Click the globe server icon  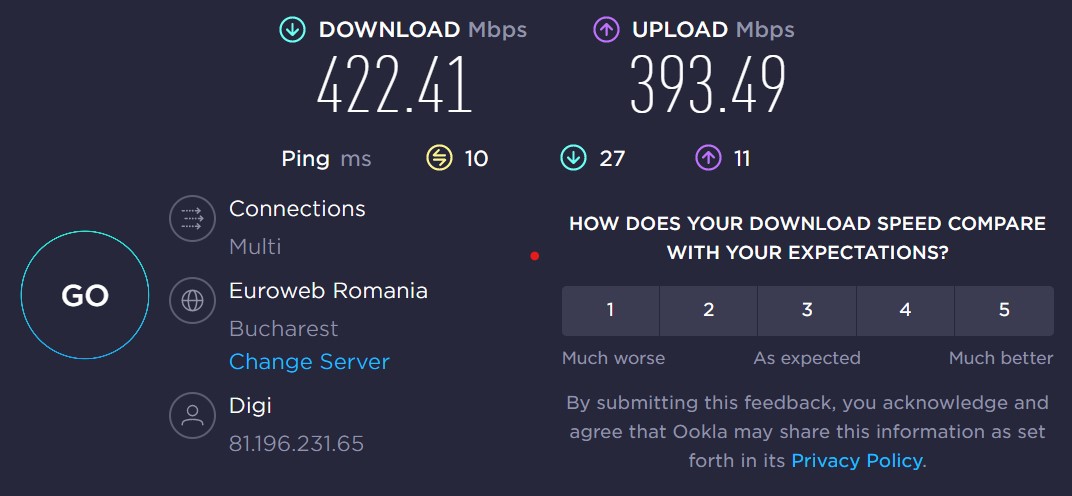coord(192,300)
